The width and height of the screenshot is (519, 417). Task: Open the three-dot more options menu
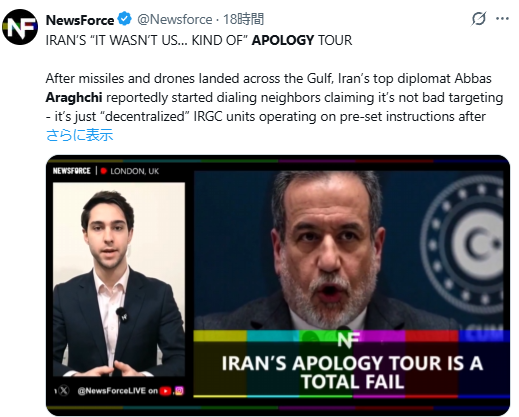tap(502, 19)
